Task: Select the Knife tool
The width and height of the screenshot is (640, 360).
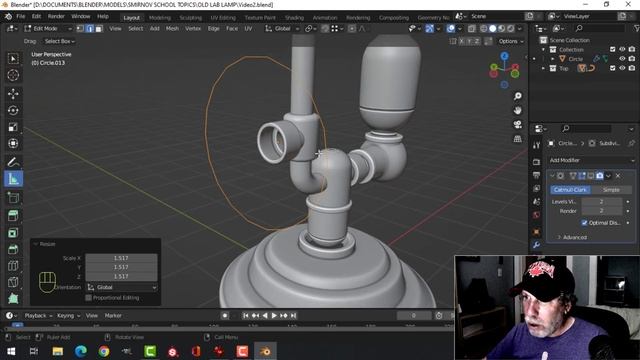Action: pyautogui.click(x=13, y=282)
